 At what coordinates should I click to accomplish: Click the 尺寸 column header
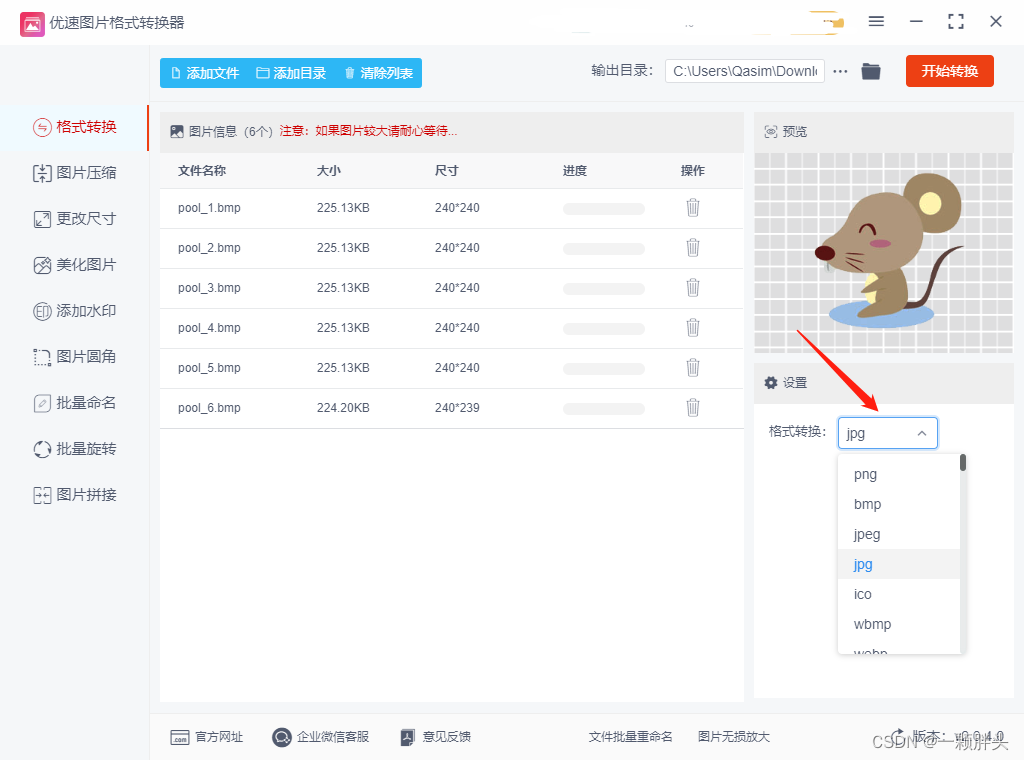click(x=447, y=170)
